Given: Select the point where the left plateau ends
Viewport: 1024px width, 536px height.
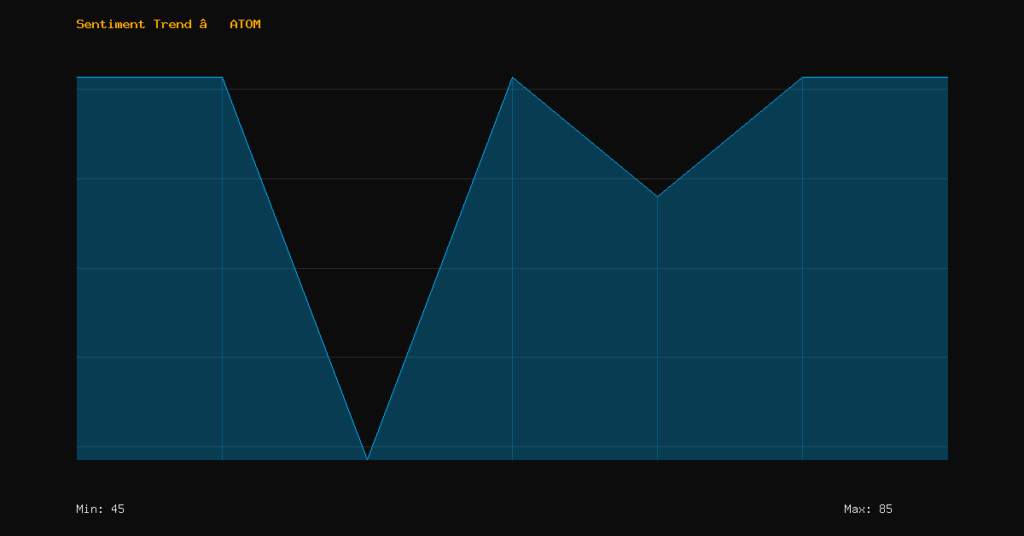Looking at the screenshot, I should 222,77.
